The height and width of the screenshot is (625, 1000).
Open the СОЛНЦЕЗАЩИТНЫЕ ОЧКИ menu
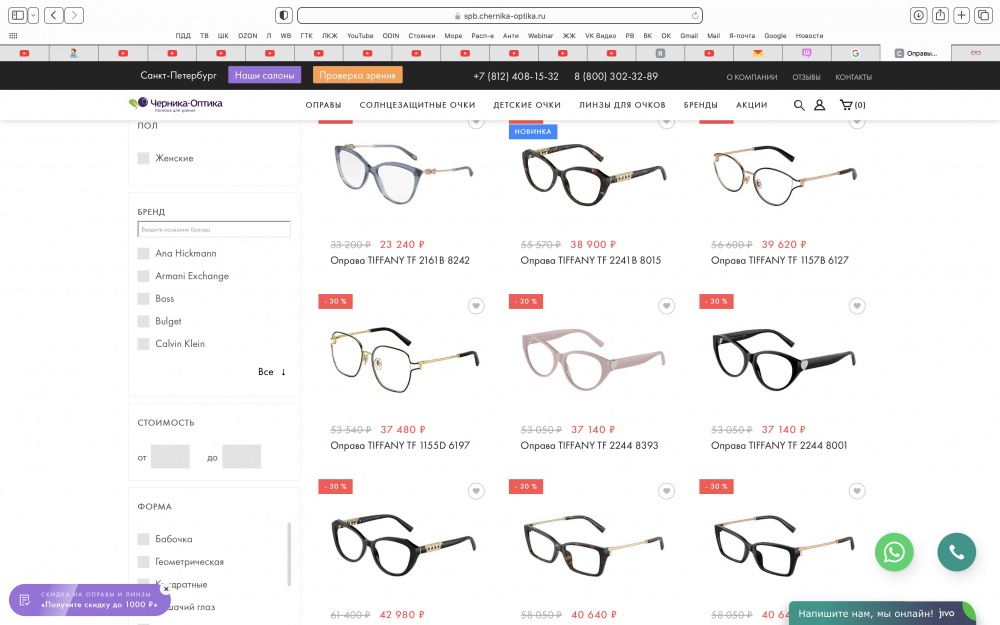pyautogui.click(x=417, y=105)
